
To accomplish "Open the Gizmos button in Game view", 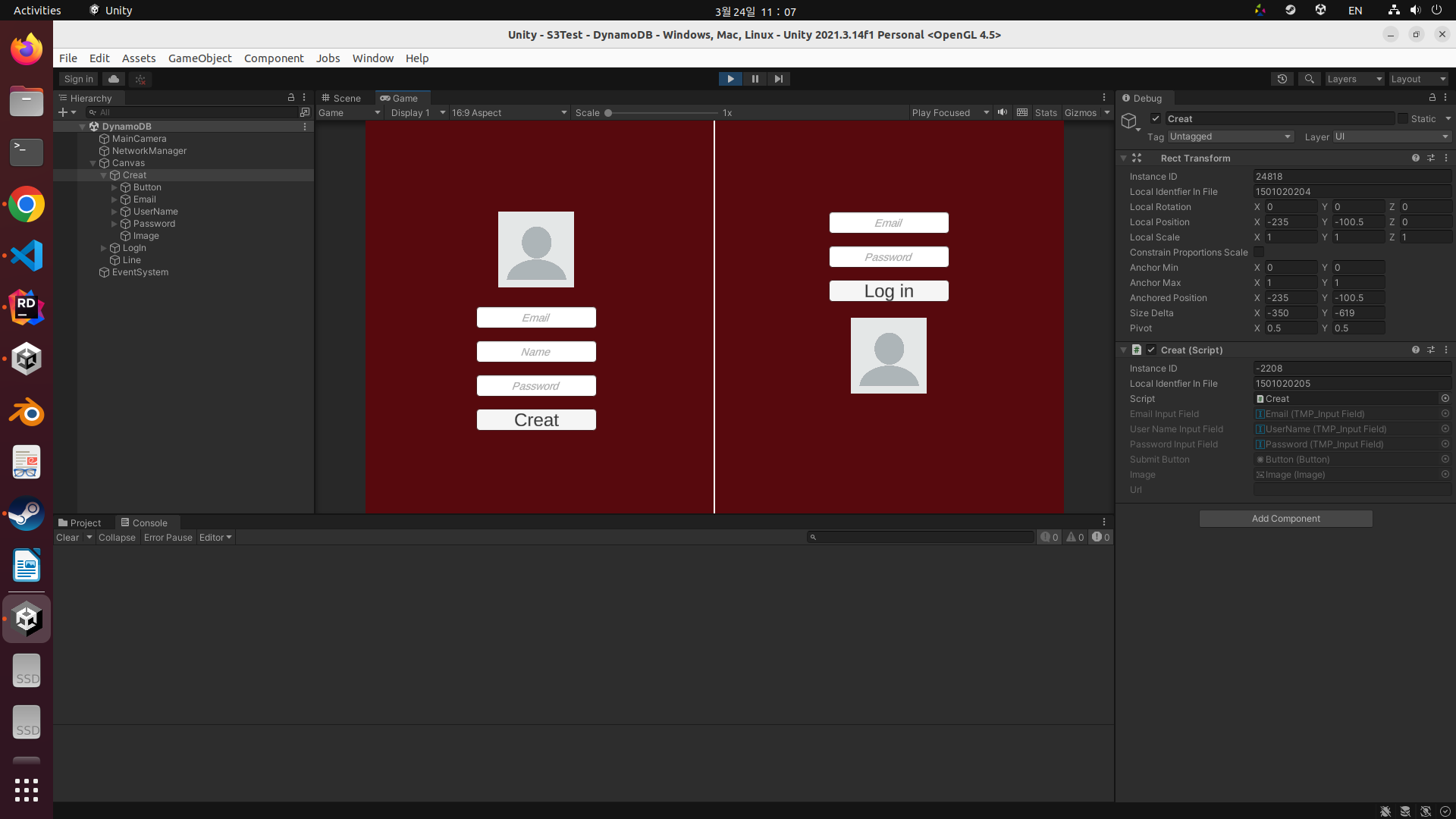I will (x=1081, y=112).
